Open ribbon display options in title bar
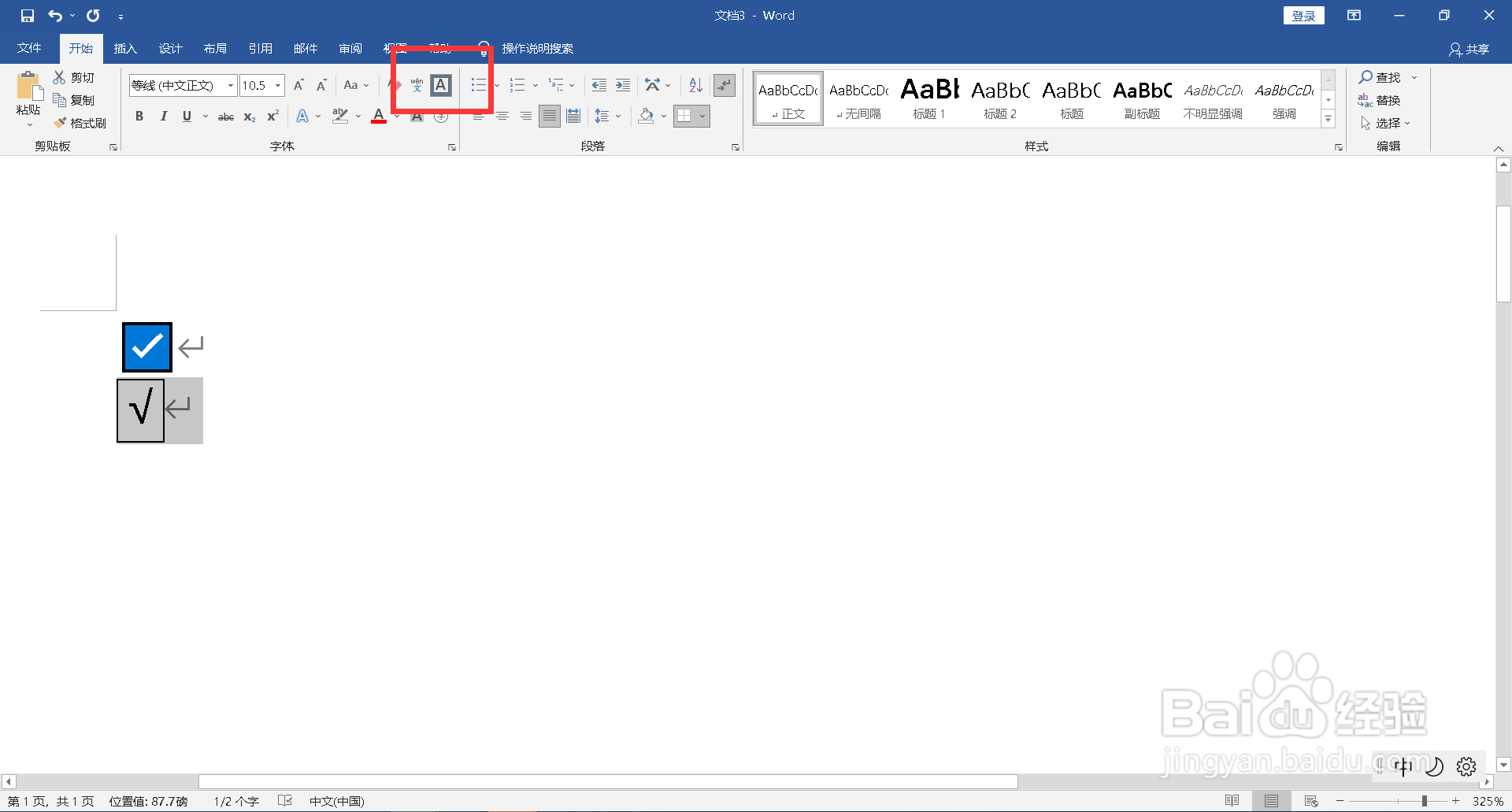 point(1354,16)
